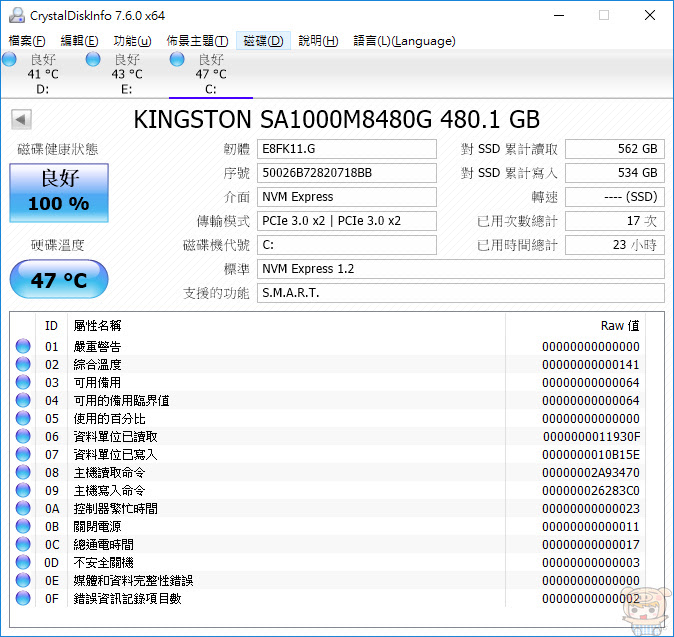
Task: Open the 佈景主題(T) menu
Action: point(197,41)
